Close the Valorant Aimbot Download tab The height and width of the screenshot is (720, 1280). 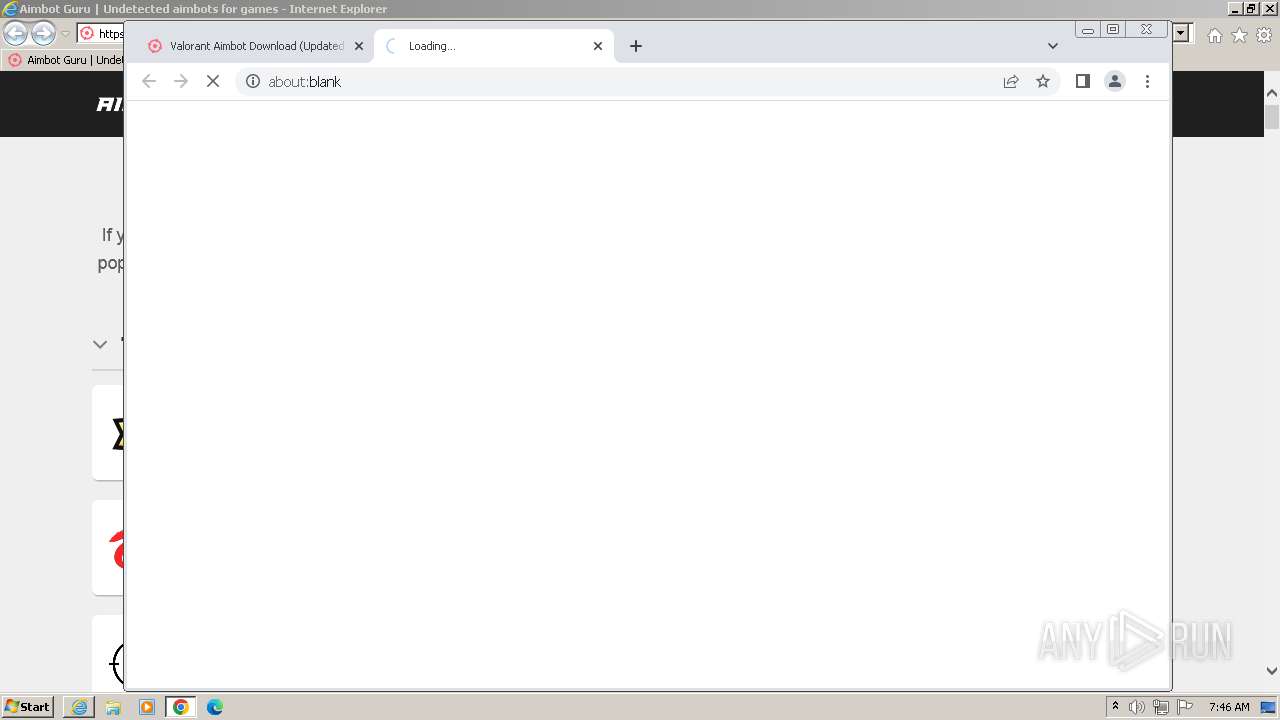[359, 46]
